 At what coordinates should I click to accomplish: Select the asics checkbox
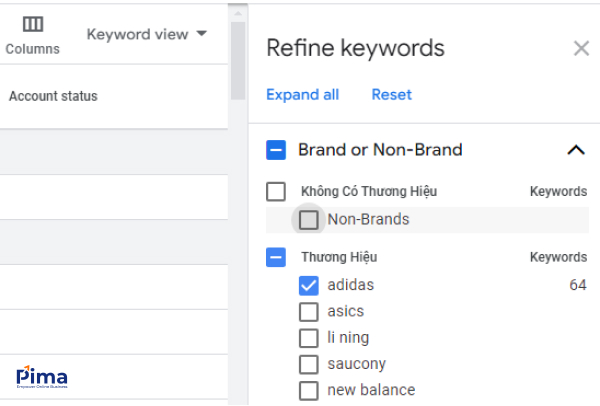(x=309, y=311)
